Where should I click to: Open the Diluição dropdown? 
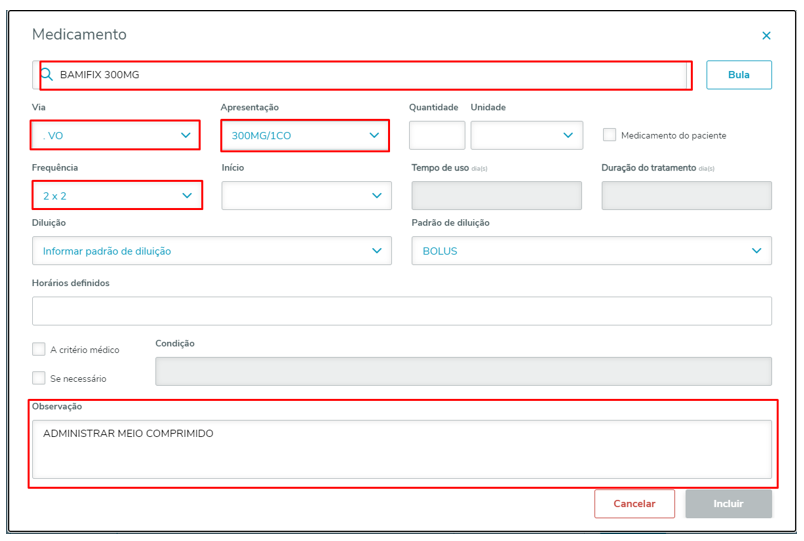point(211,251)
